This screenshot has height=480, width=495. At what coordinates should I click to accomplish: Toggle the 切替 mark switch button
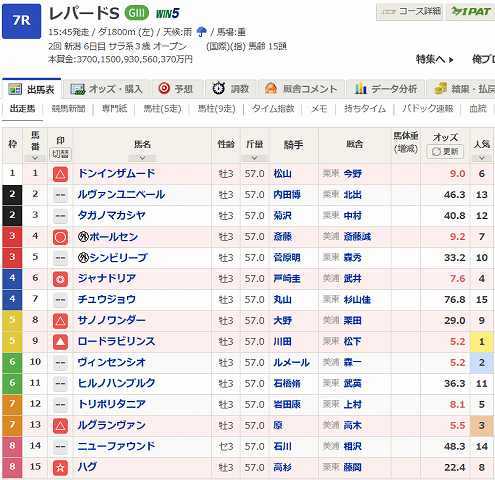point(60,154)
